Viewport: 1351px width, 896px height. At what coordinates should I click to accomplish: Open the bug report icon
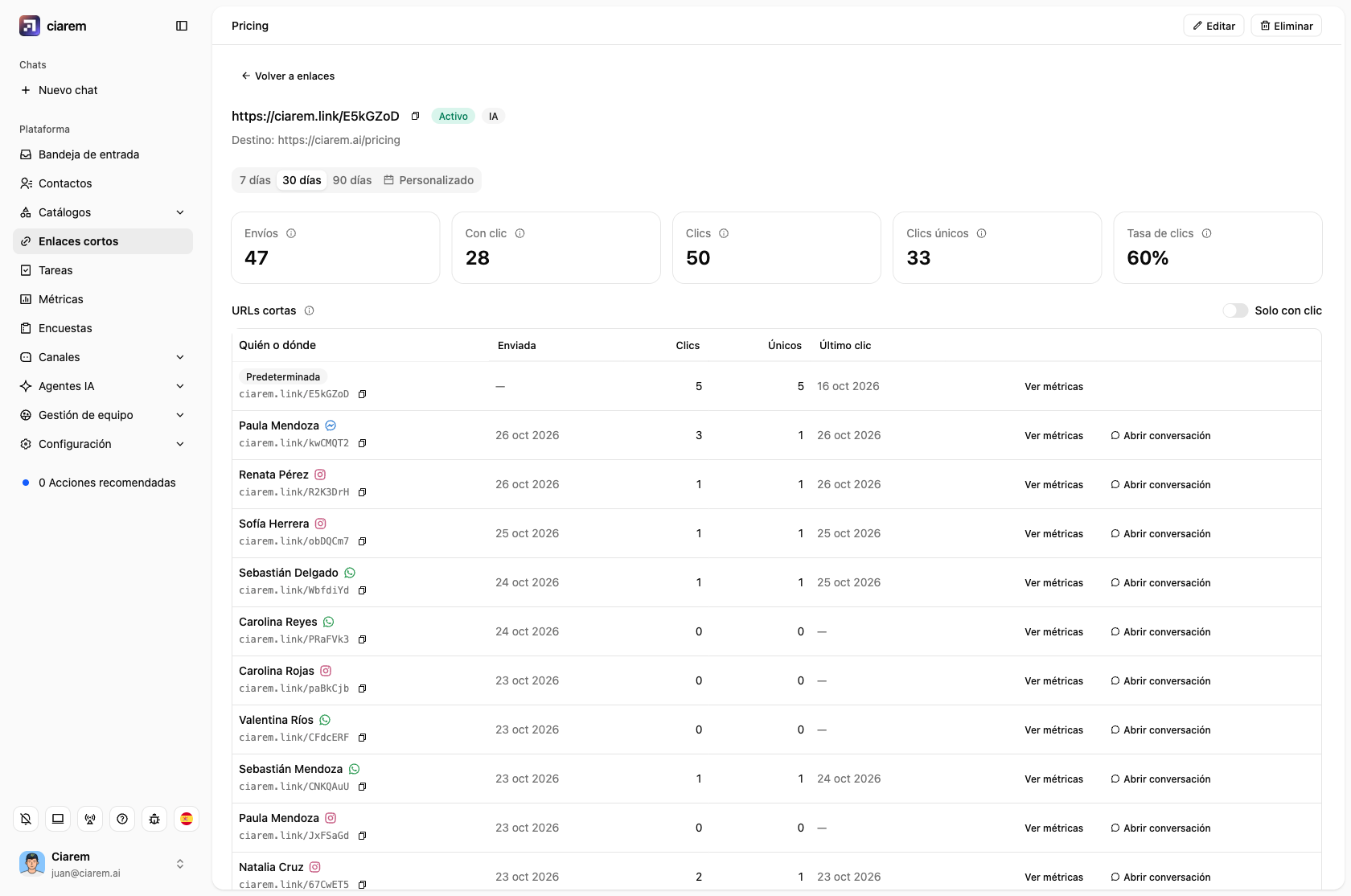tap(154, 819)
